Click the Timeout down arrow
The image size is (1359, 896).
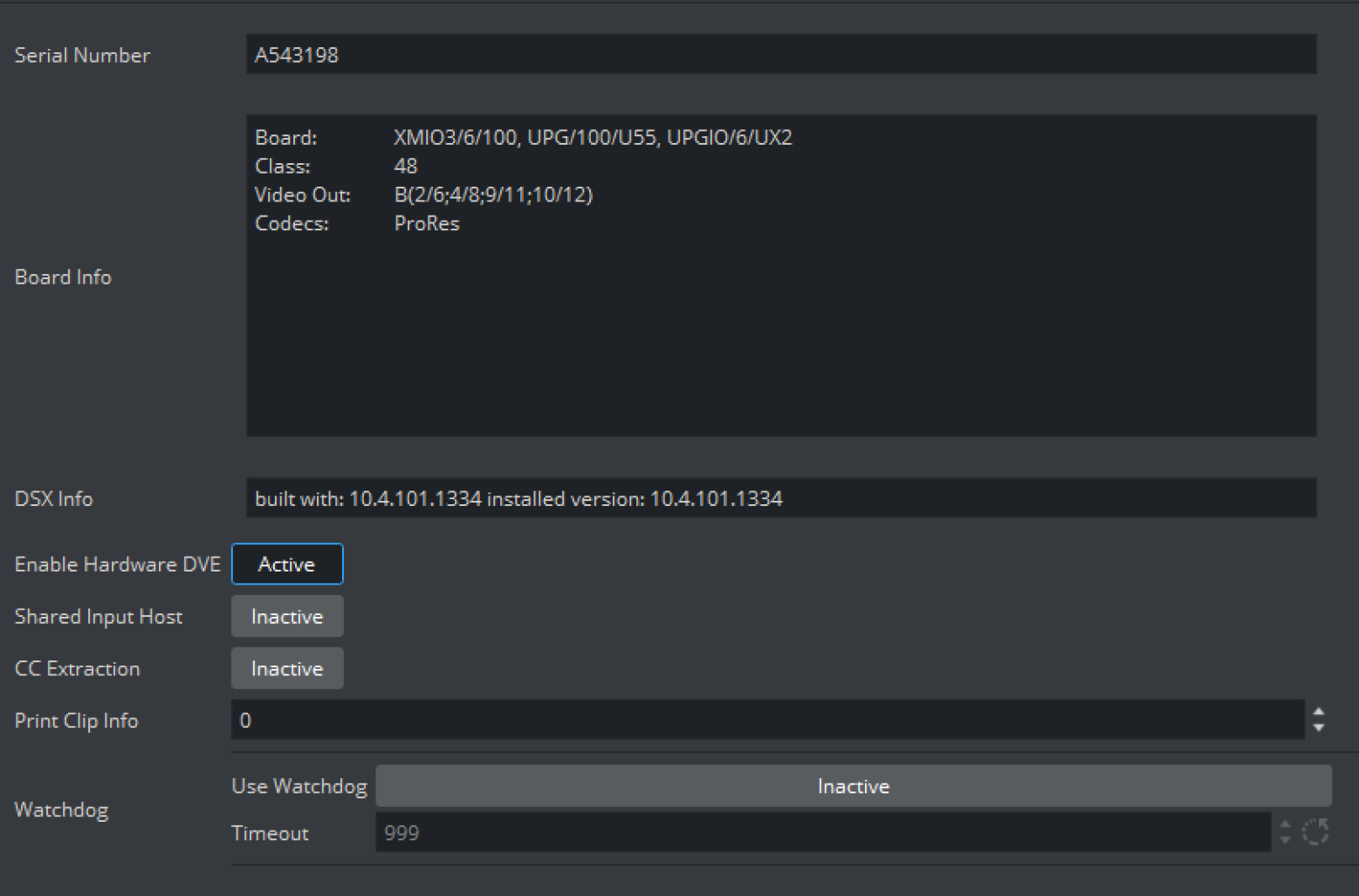point(1285,839)
